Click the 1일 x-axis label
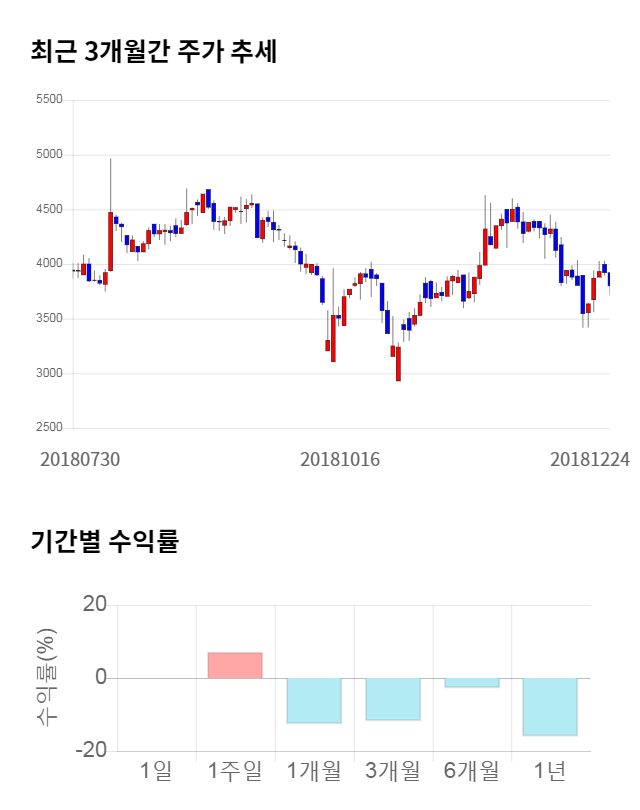The height and width of the screenshot is (810, 640). click(156, 771)
